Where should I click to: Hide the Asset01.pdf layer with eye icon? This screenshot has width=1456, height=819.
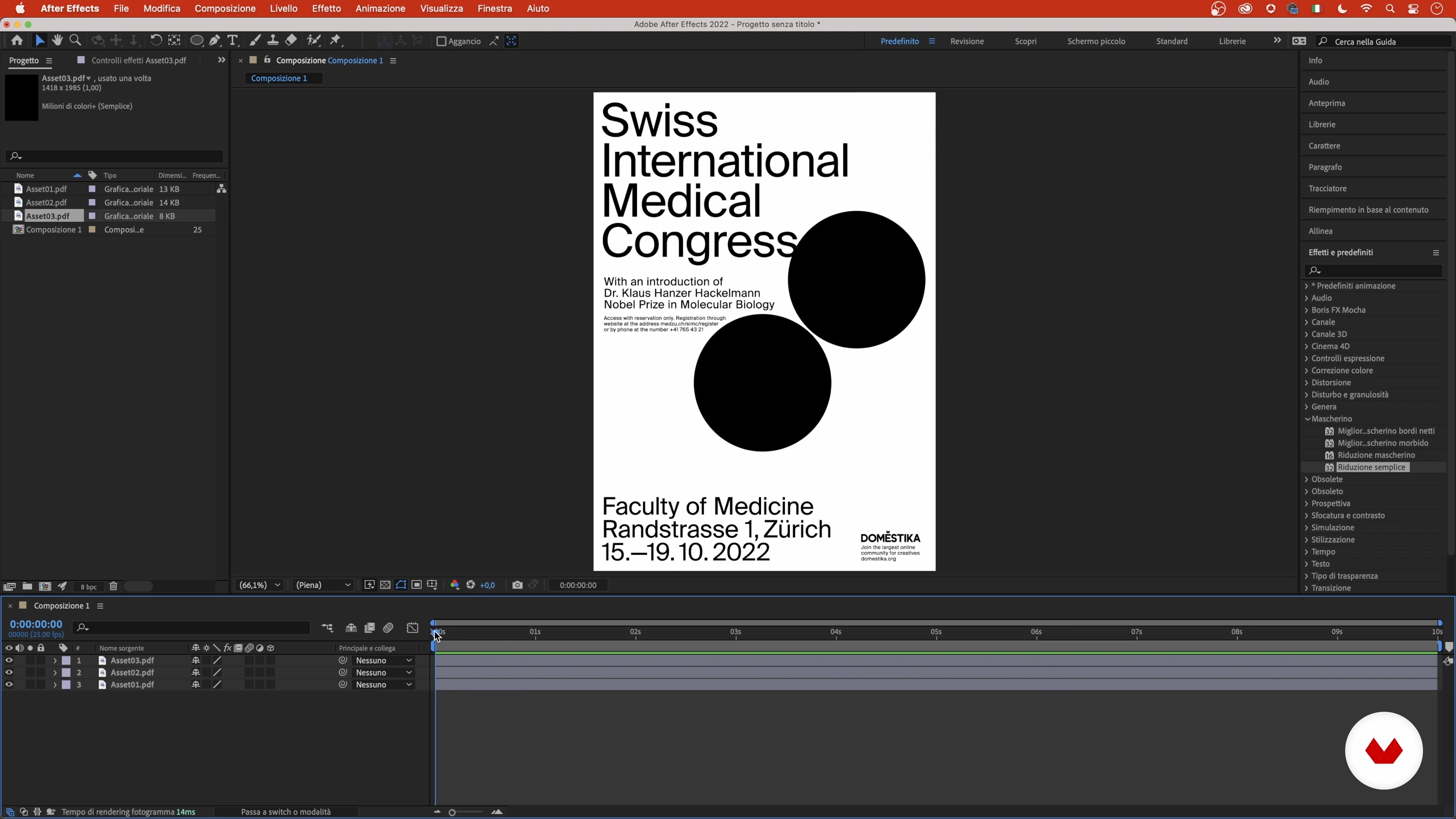[8, 684]
